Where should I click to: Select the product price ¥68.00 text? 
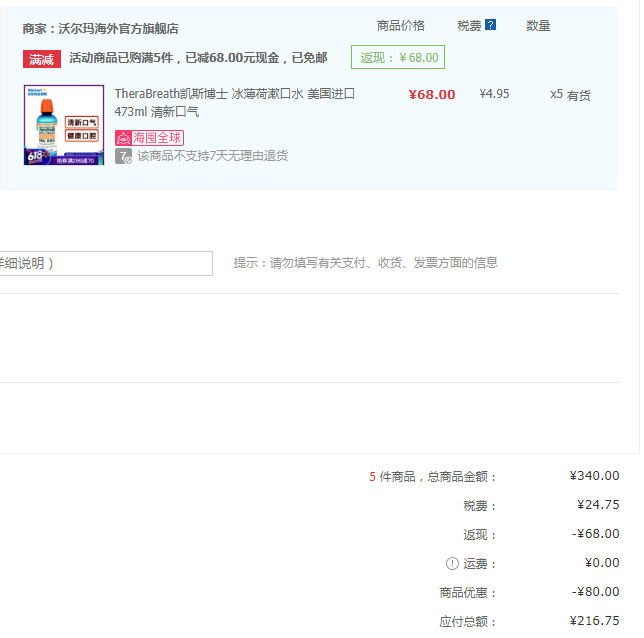point(432,94)
